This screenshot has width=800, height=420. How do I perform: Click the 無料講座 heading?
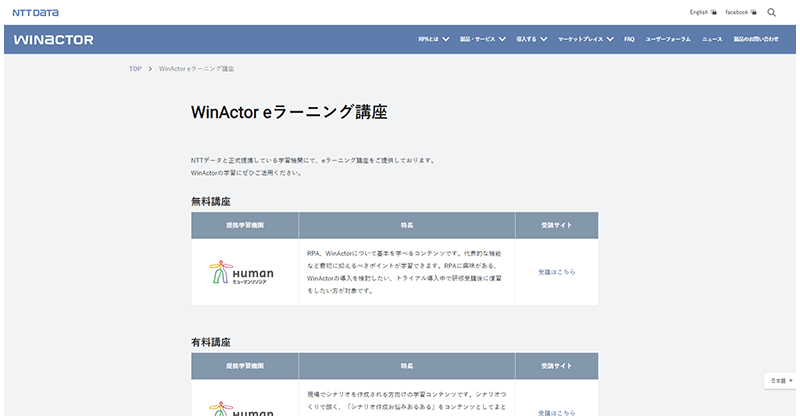[x=211, y=202]
